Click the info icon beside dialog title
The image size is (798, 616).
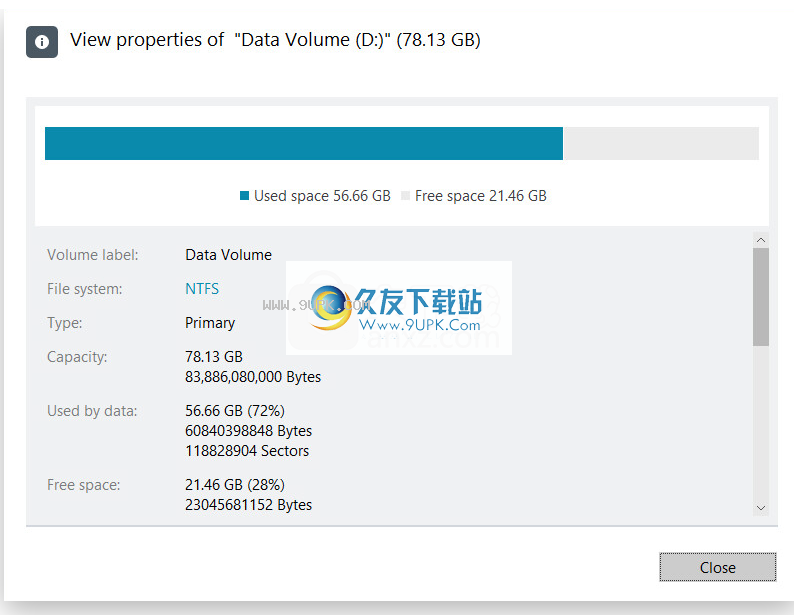42,42
